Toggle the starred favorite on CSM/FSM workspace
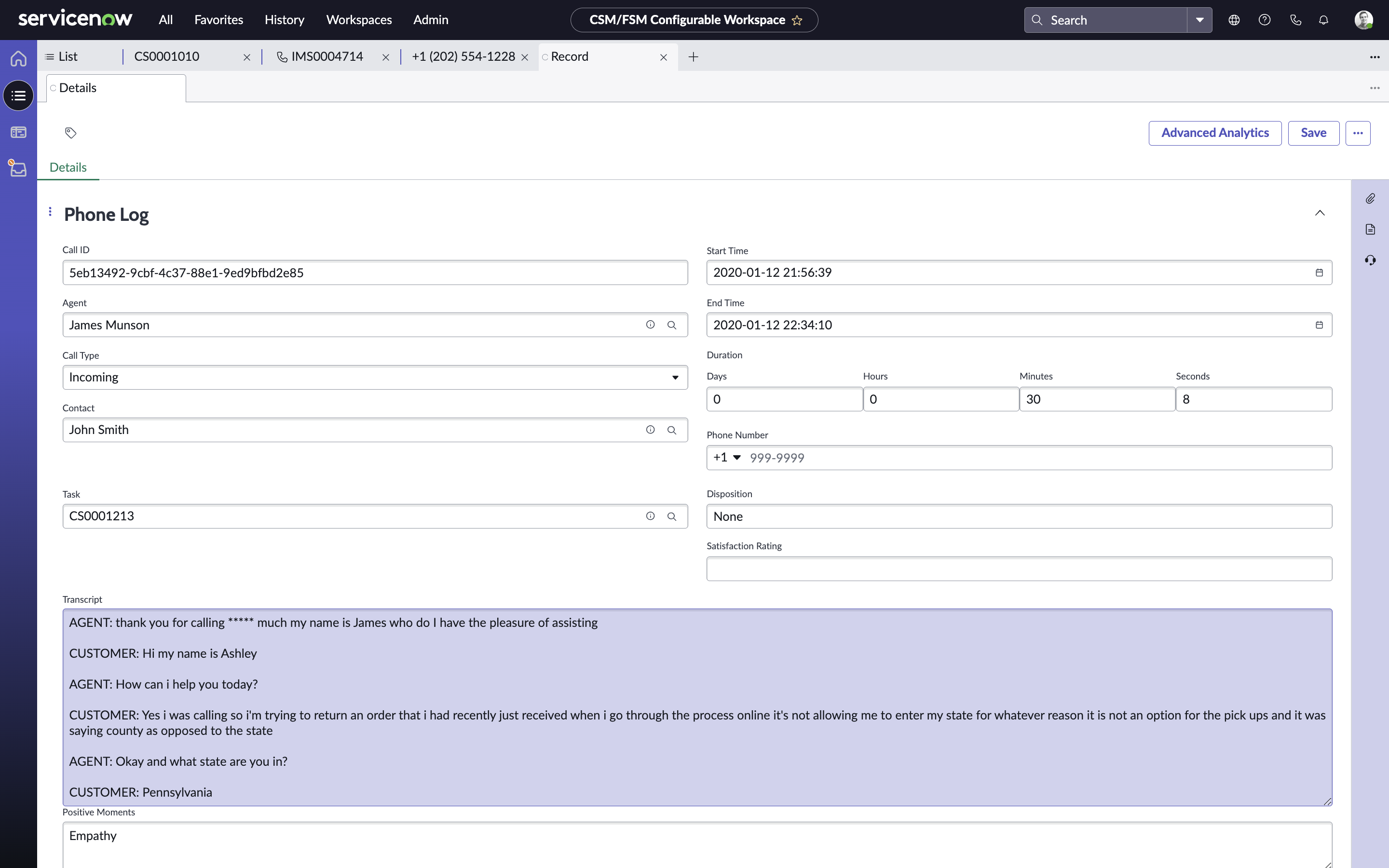 tap(800, 20)
